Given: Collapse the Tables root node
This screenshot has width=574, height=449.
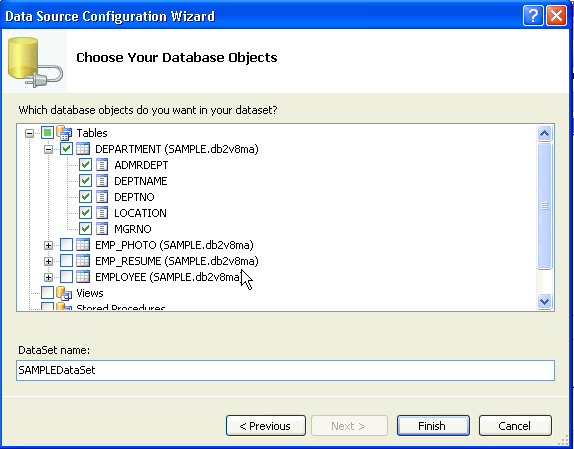Looking at the screenshot, I should coord(29,133).
